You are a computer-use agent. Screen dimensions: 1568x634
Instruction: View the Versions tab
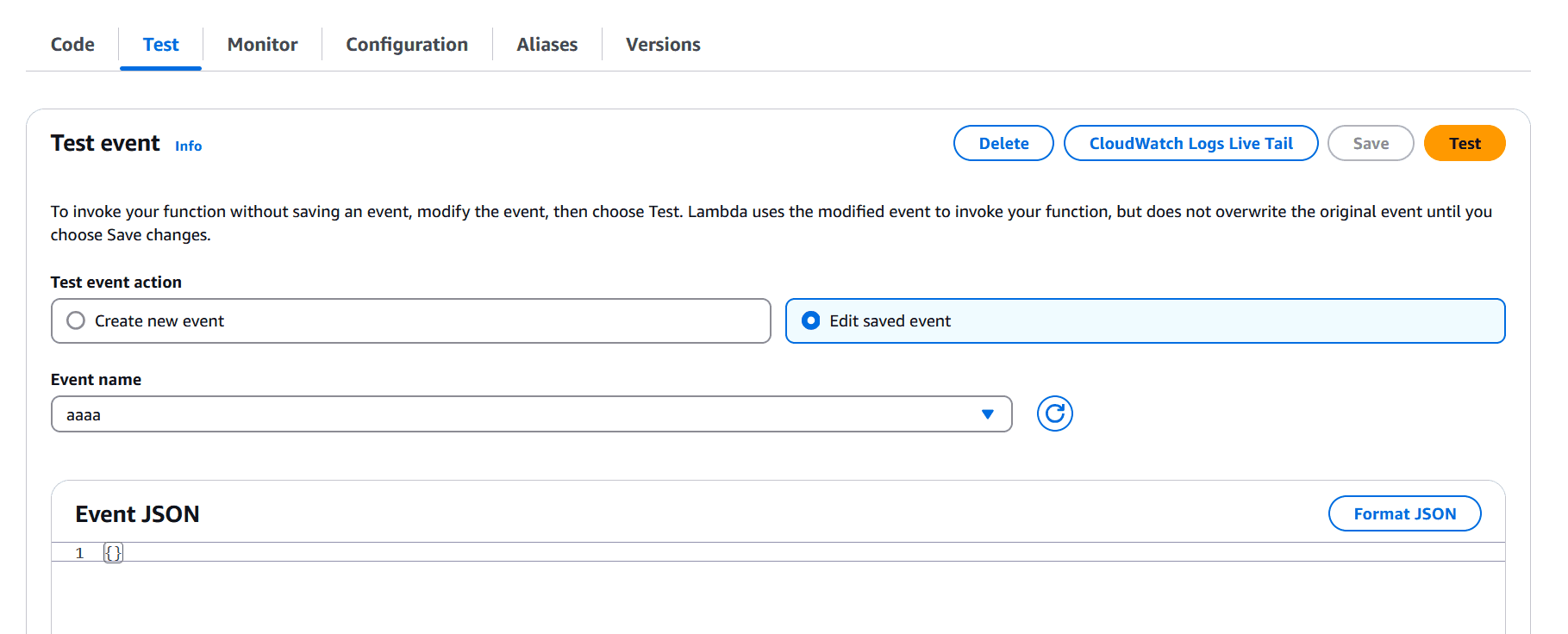point(662,45)
